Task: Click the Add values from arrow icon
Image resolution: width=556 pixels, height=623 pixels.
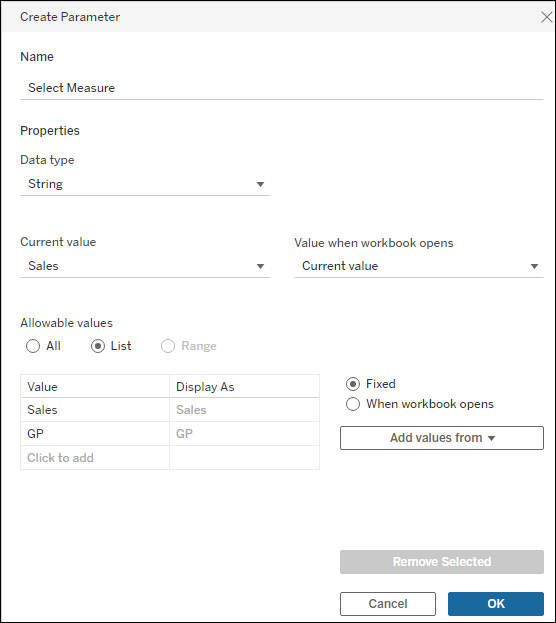Action: [x=492, y=438]
